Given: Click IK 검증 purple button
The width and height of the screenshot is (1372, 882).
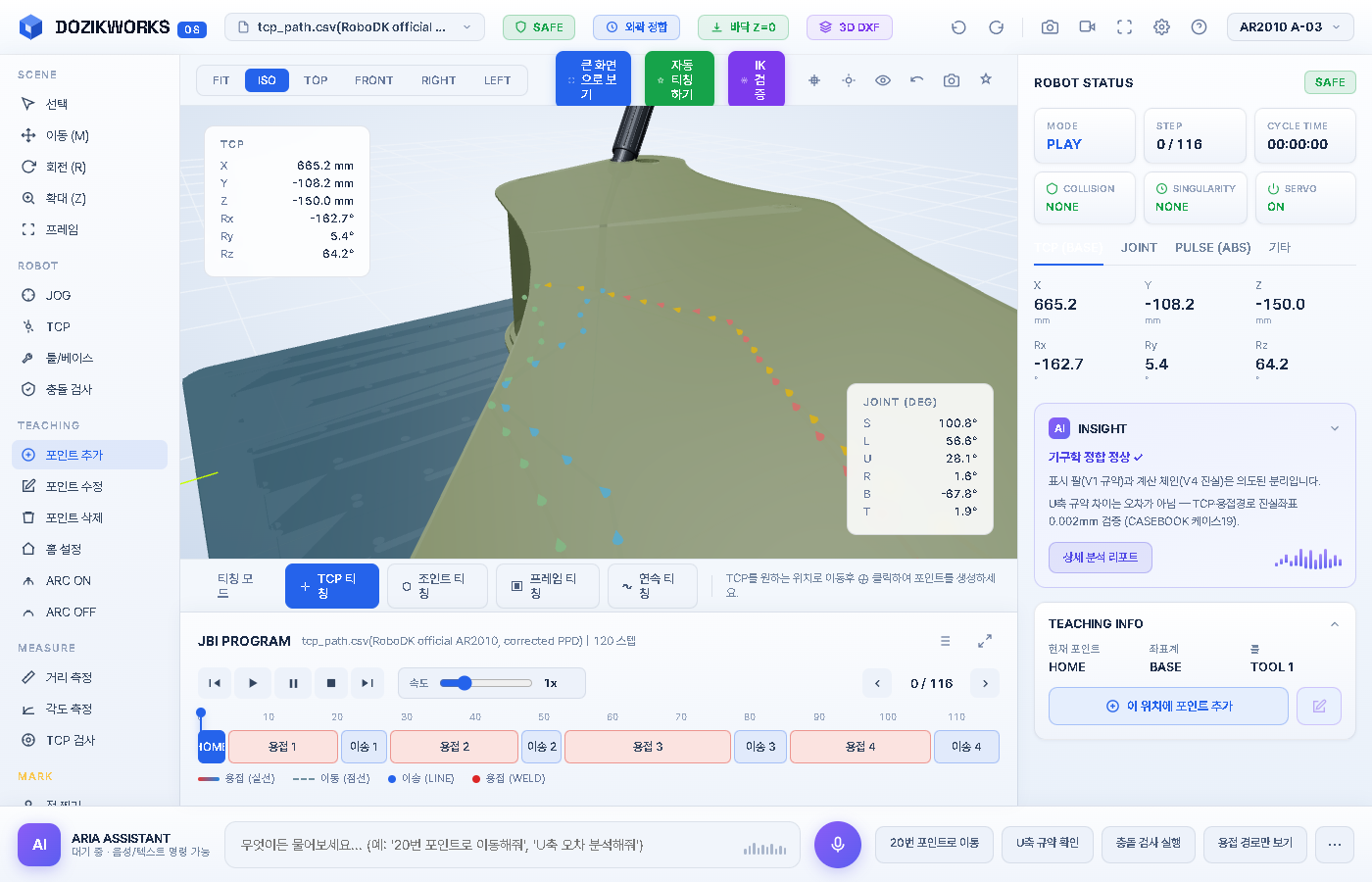Looking at the screenshot, I should point(757,79).
